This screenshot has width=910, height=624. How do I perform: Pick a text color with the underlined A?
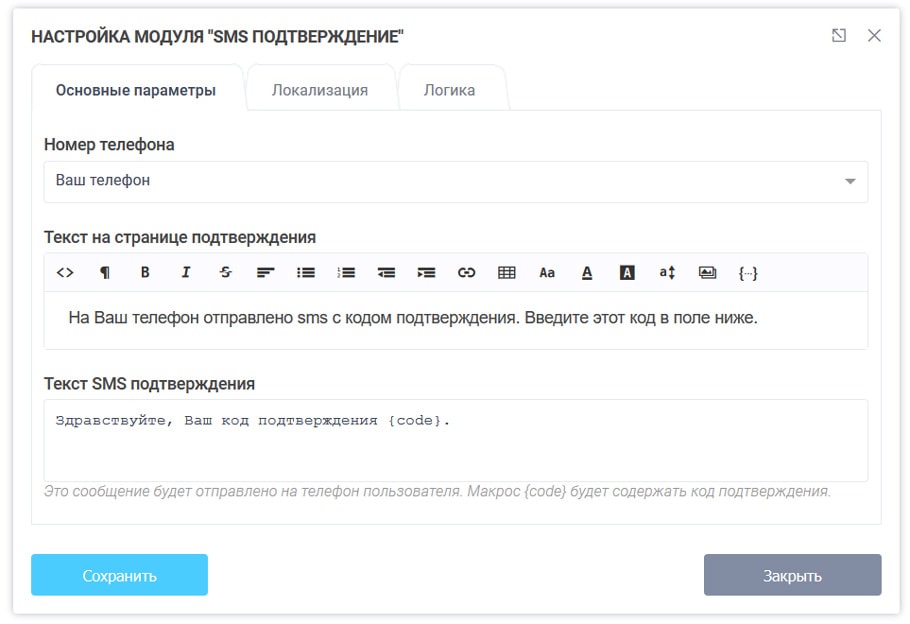pos(587,271)
